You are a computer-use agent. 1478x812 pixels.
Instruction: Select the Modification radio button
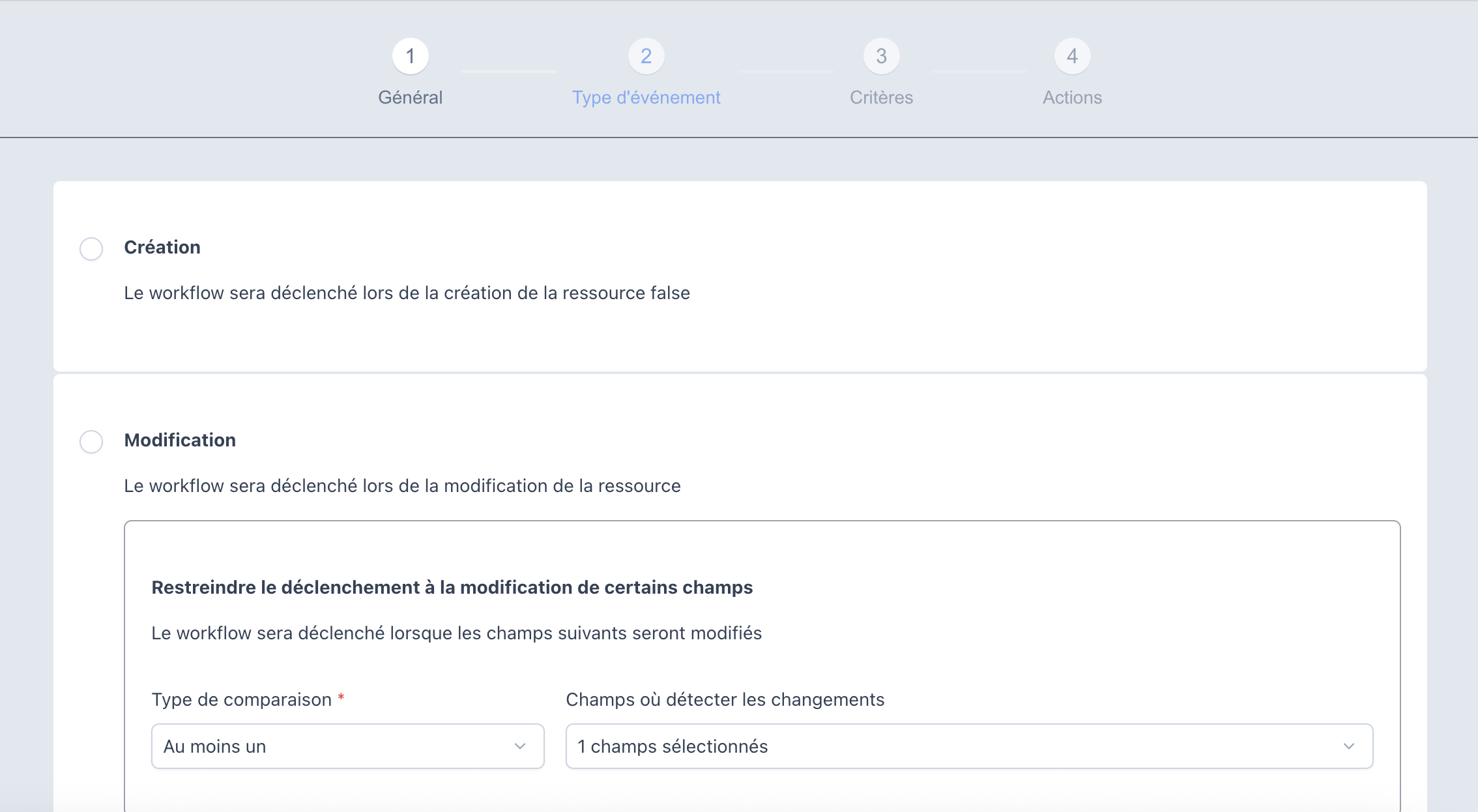91,442
